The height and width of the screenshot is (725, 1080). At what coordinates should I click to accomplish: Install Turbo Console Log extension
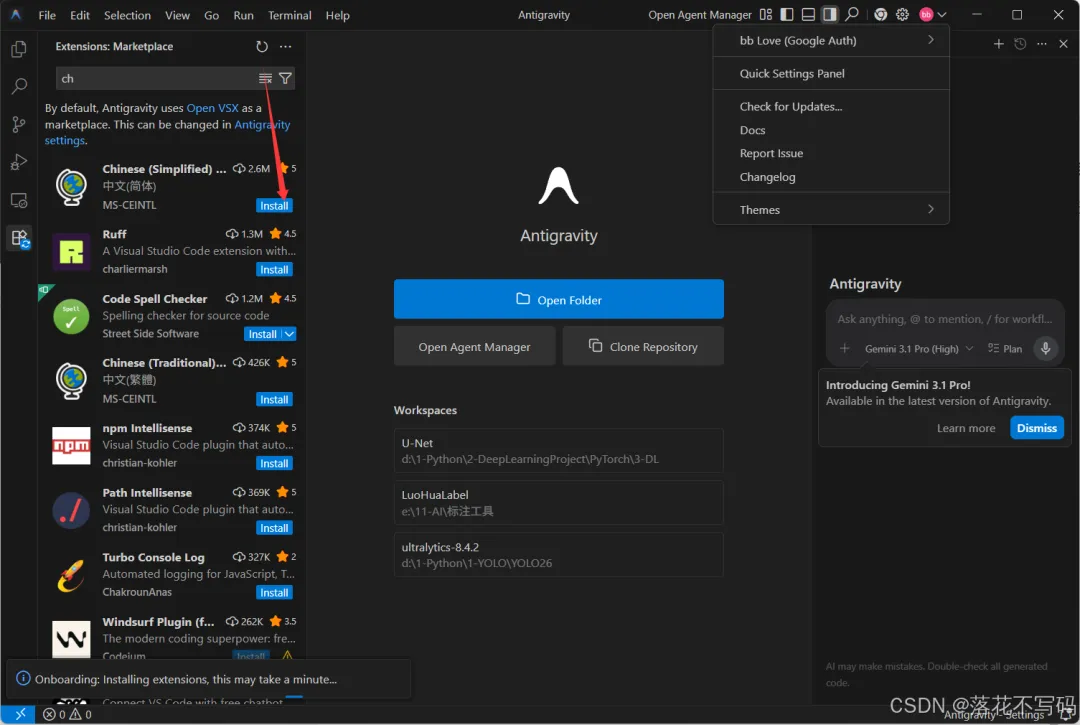274,592
